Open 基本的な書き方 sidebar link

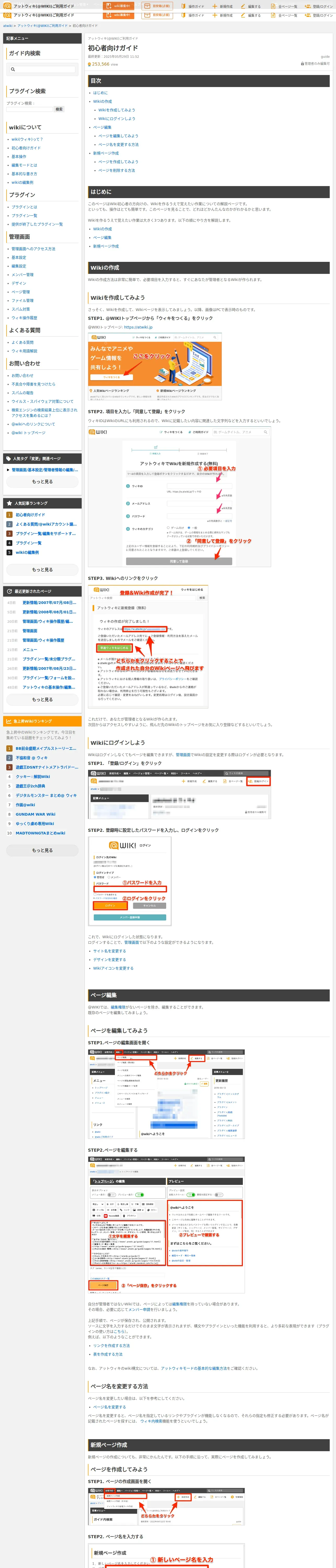(x=24, y=174)
